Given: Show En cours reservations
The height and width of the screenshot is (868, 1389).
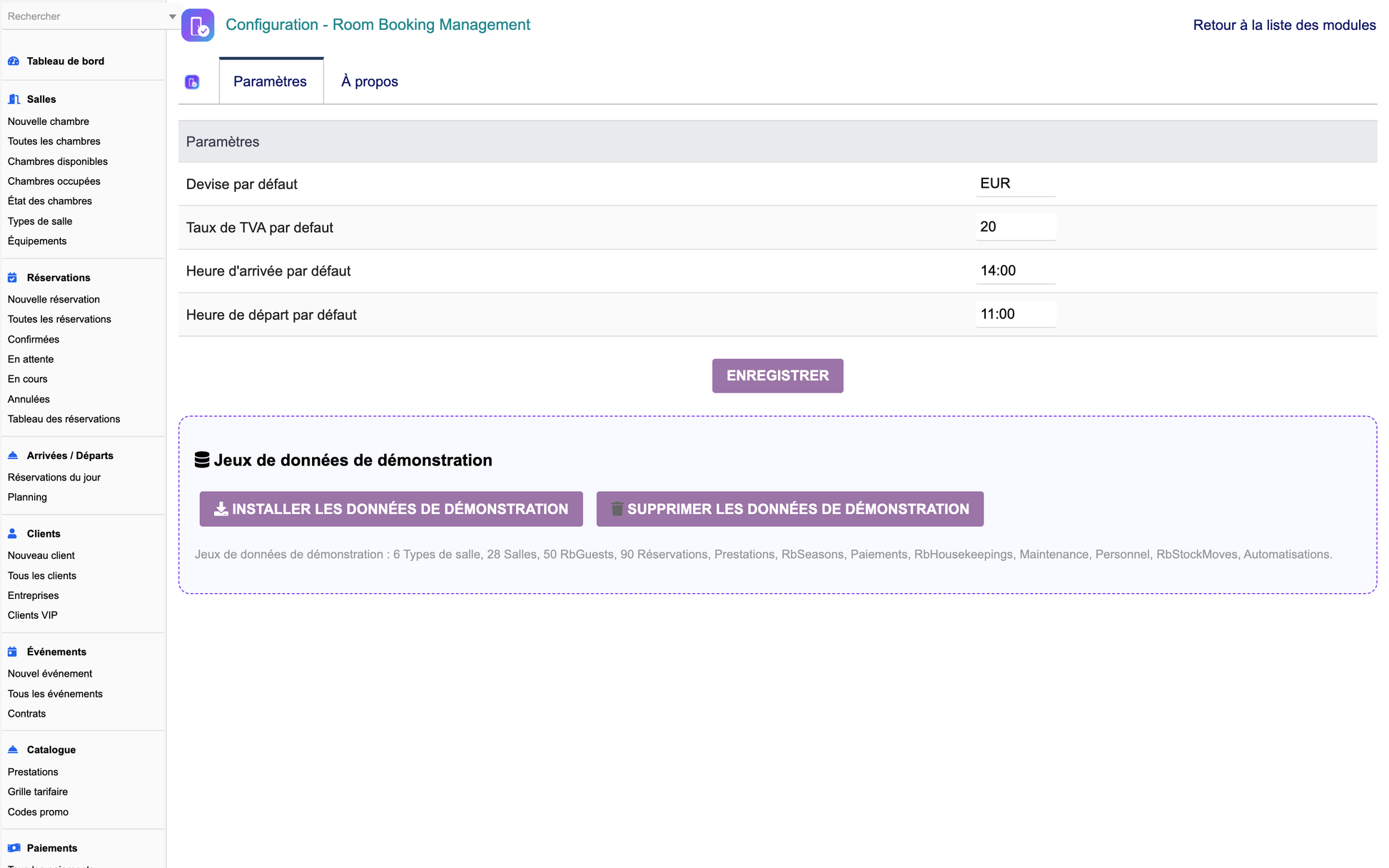Looking at the screenshot, I should point(28,379).
